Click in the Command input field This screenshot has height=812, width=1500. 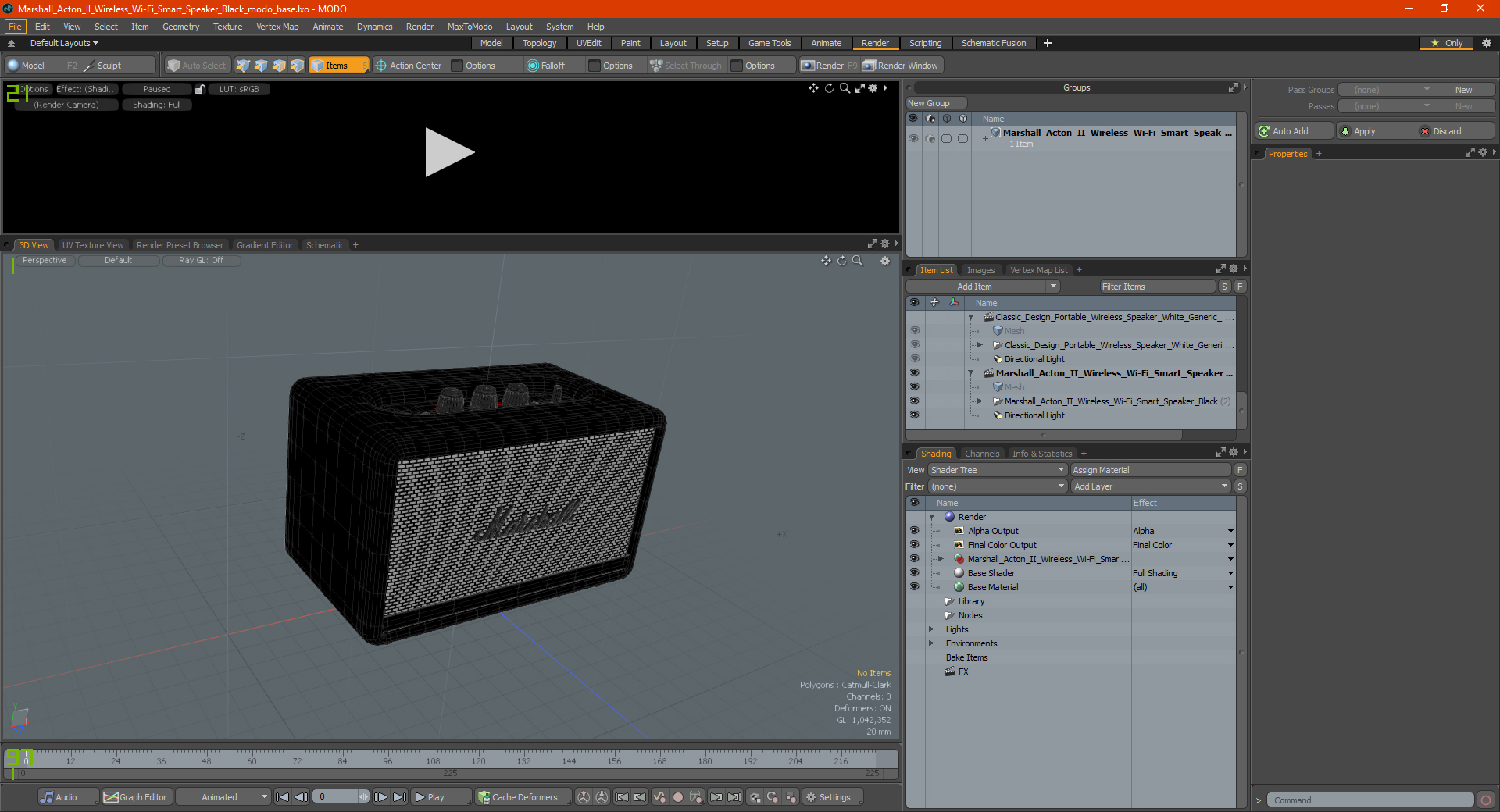[1370, 800]
